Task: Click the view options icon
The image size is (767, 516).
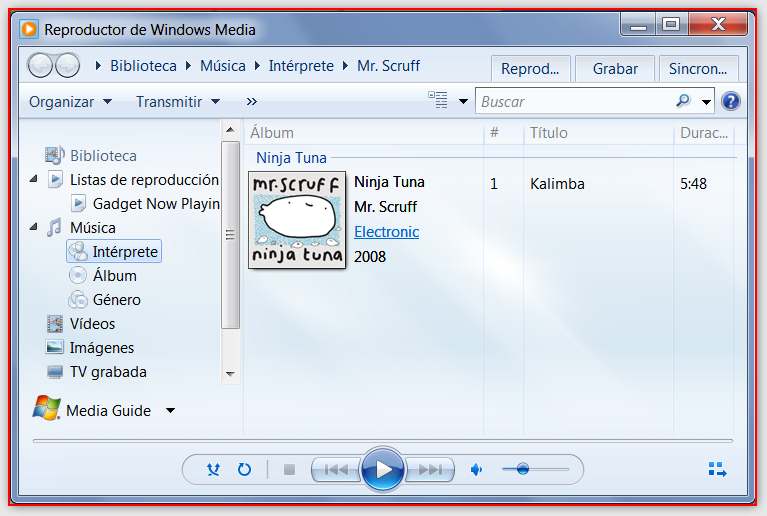Action: tap(438, 100)
